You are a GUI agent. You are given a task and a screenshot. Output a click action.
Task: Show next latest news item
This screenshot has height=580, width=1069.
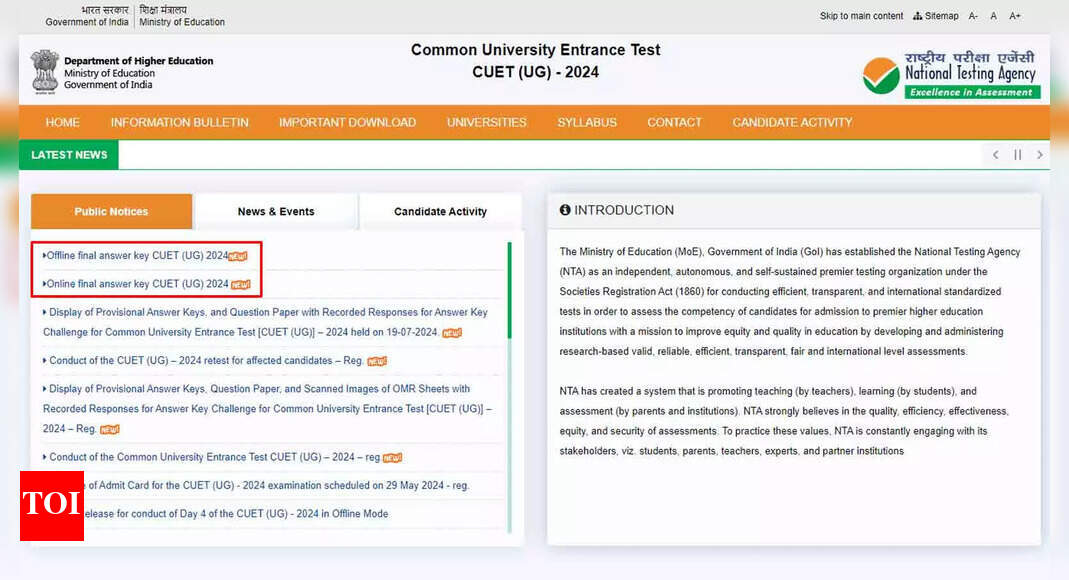coord(1039,155)
